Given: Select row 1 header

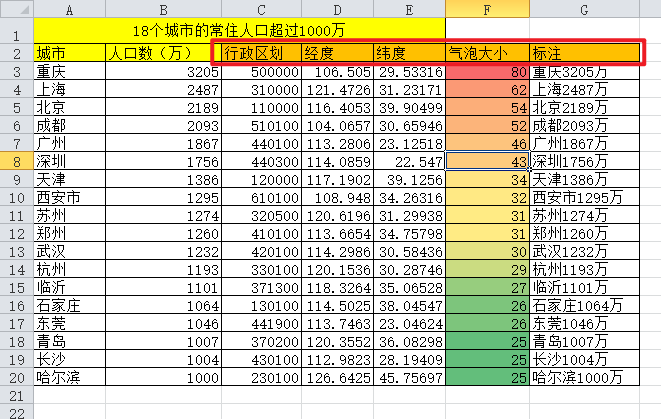Looking at the screenshot, I should 17,31.
